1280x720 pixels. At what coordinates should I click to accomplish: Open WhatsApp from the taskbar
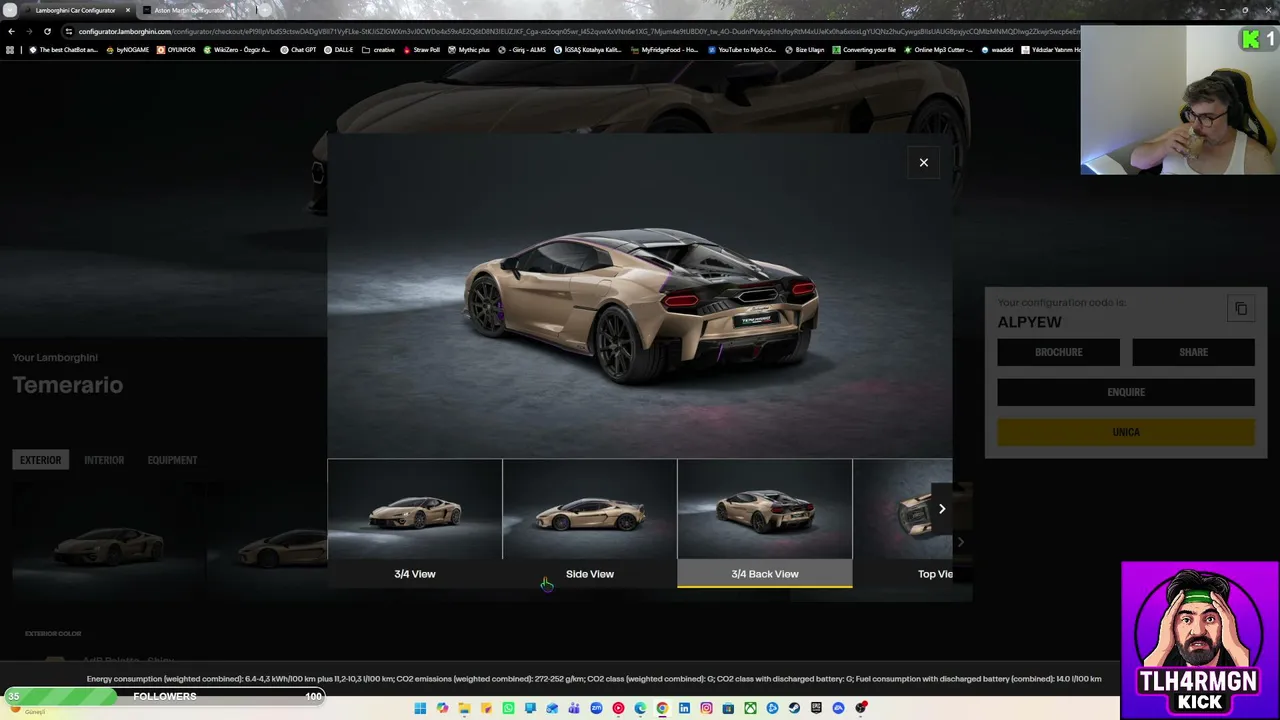(x=508, y=708)
